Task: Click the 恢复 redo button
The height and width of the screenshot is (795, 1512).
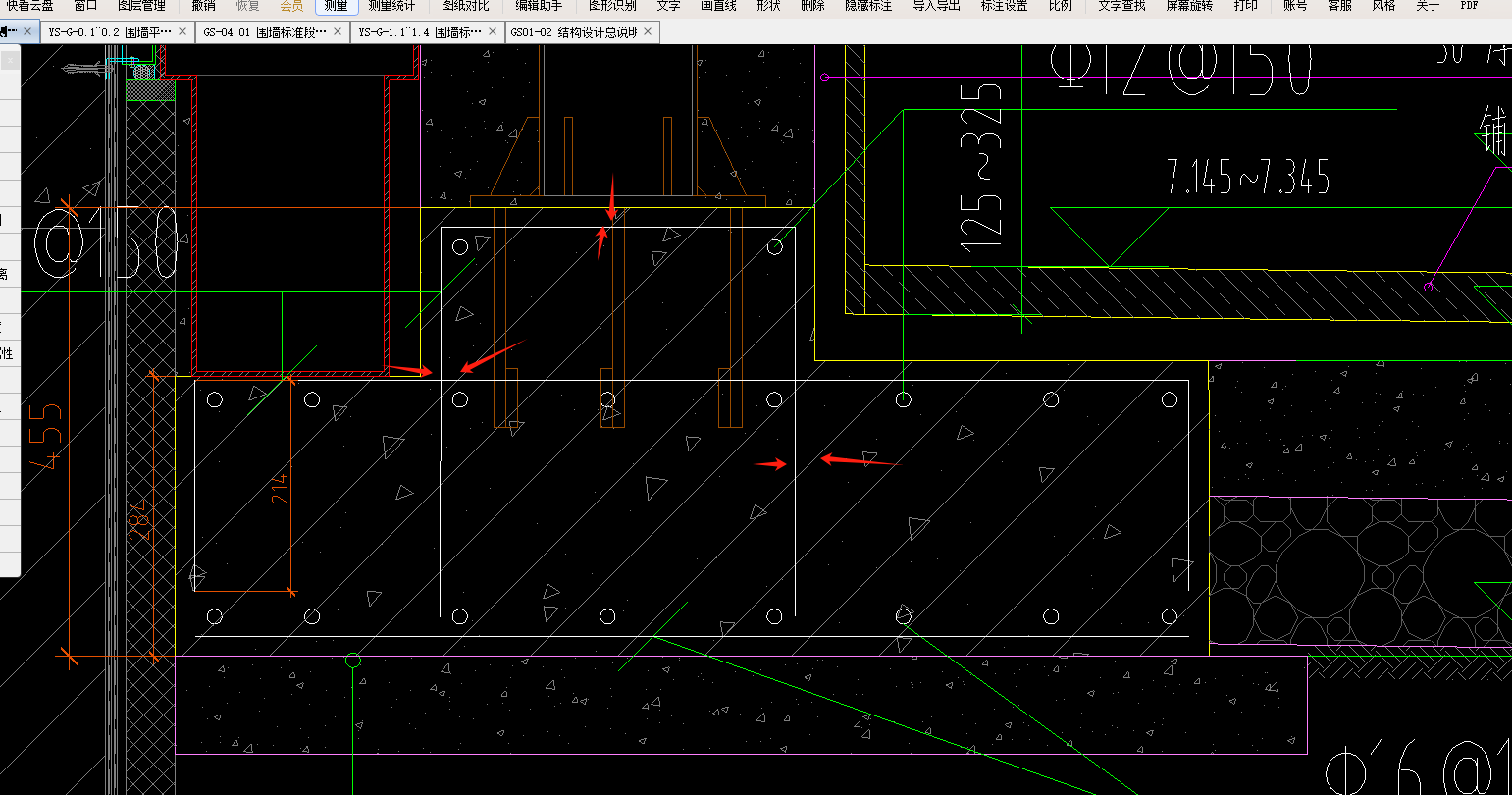Action: (x=247, y=6)
